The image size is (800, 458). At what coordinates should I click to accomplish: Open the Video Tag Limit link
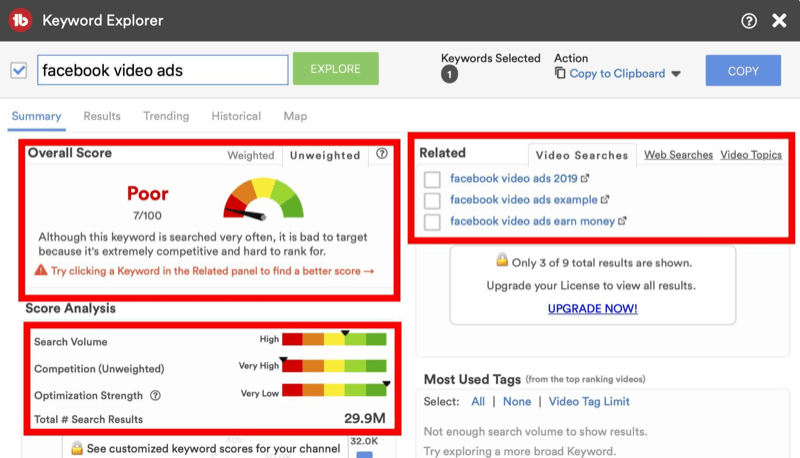point(589,401)
